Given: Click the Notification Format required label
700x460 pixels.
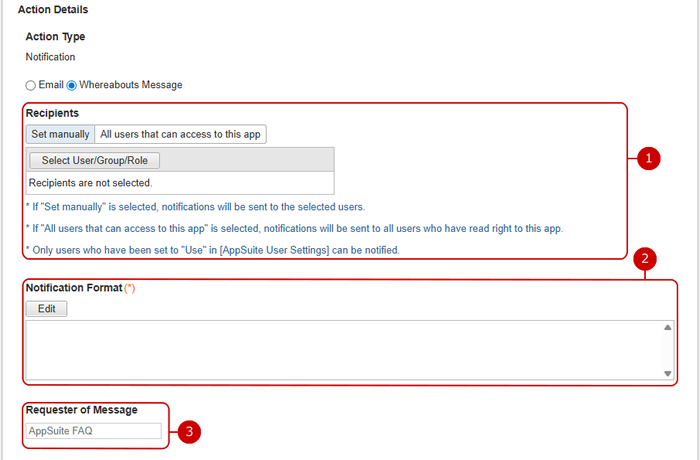Looking at the screenshot, I should tap(80, 288).
